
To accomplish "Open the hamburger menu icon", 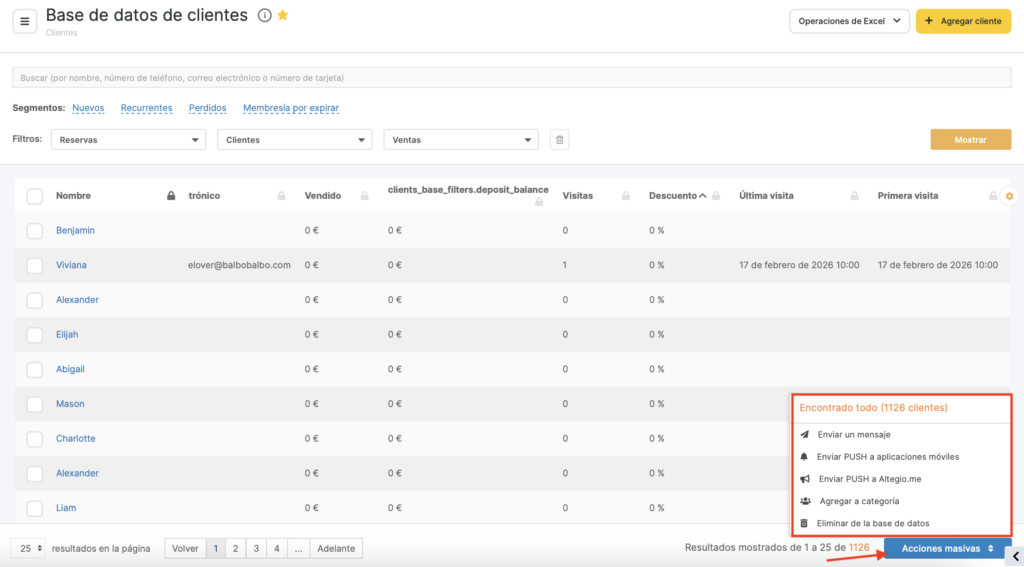I will [x=25, y=21].
